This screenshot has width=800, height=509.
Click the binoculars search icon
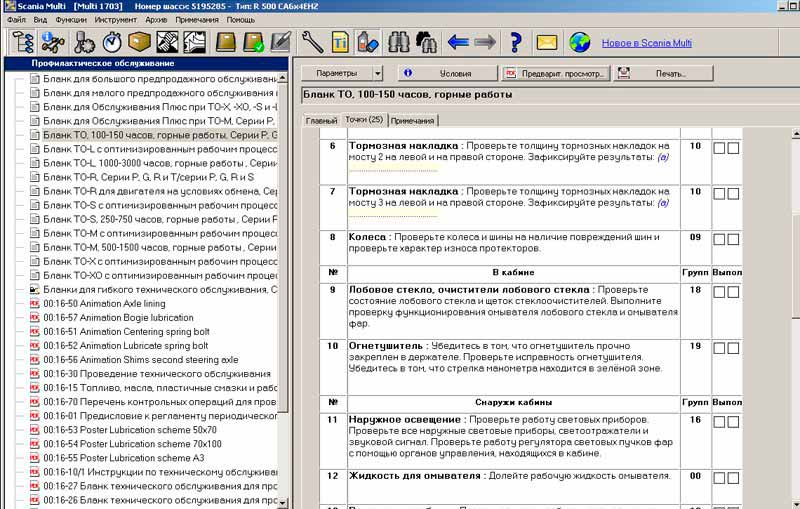(398, 42)
